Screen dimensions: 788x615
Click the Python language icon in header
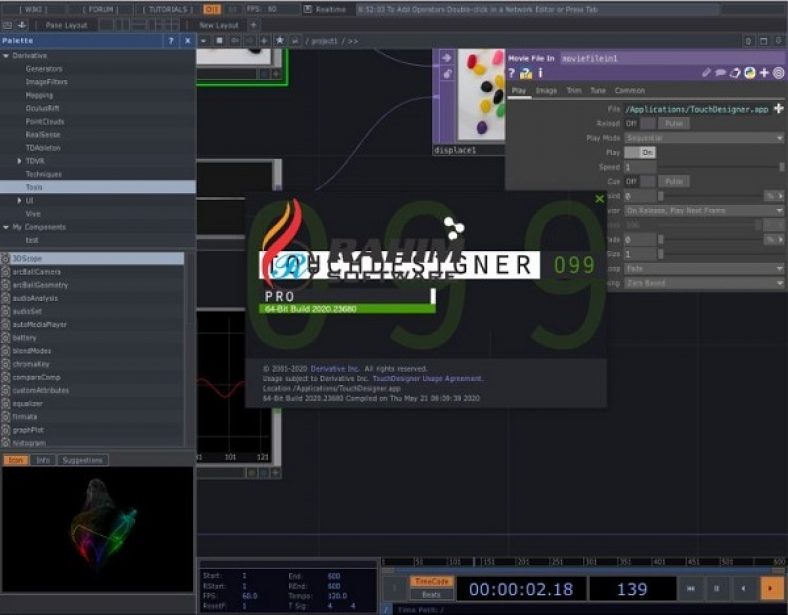pos(749,73)
